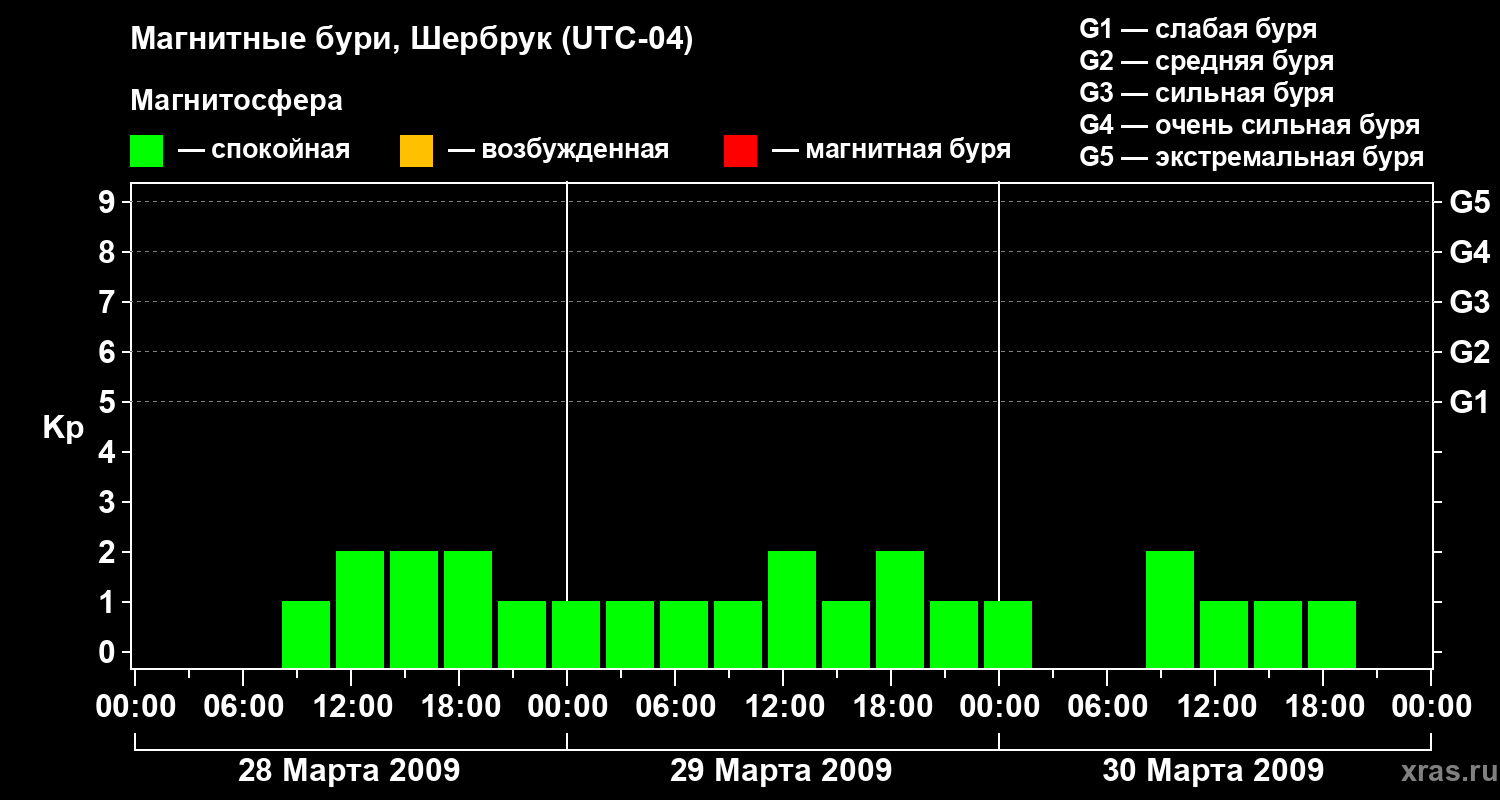
Task: Click the red magnetic storm legend swatch
Action: (740, 151)
